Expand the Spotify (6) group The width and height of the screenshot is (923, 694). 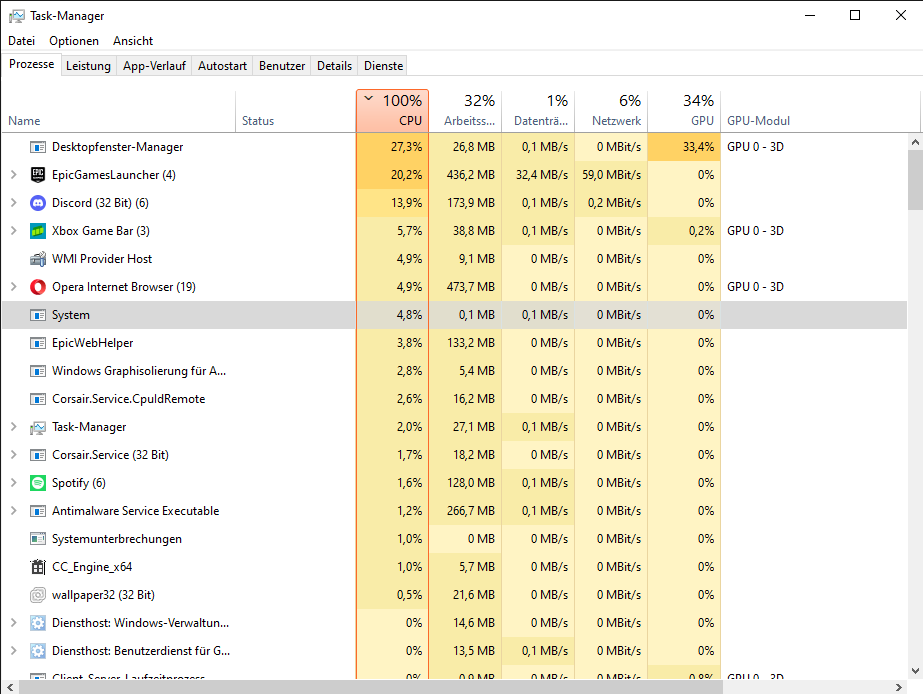coord(14,483)
